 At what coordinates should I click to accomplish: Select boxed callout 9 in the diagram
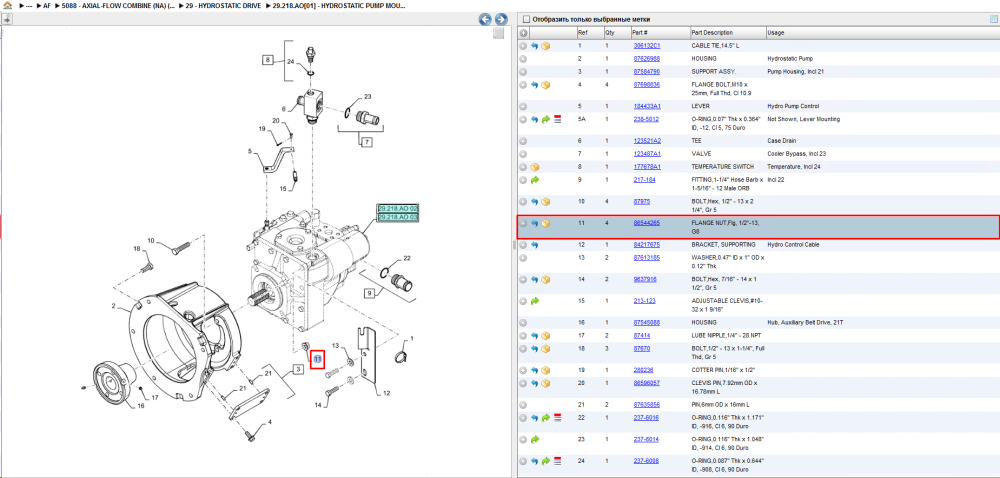click(369, 294)
